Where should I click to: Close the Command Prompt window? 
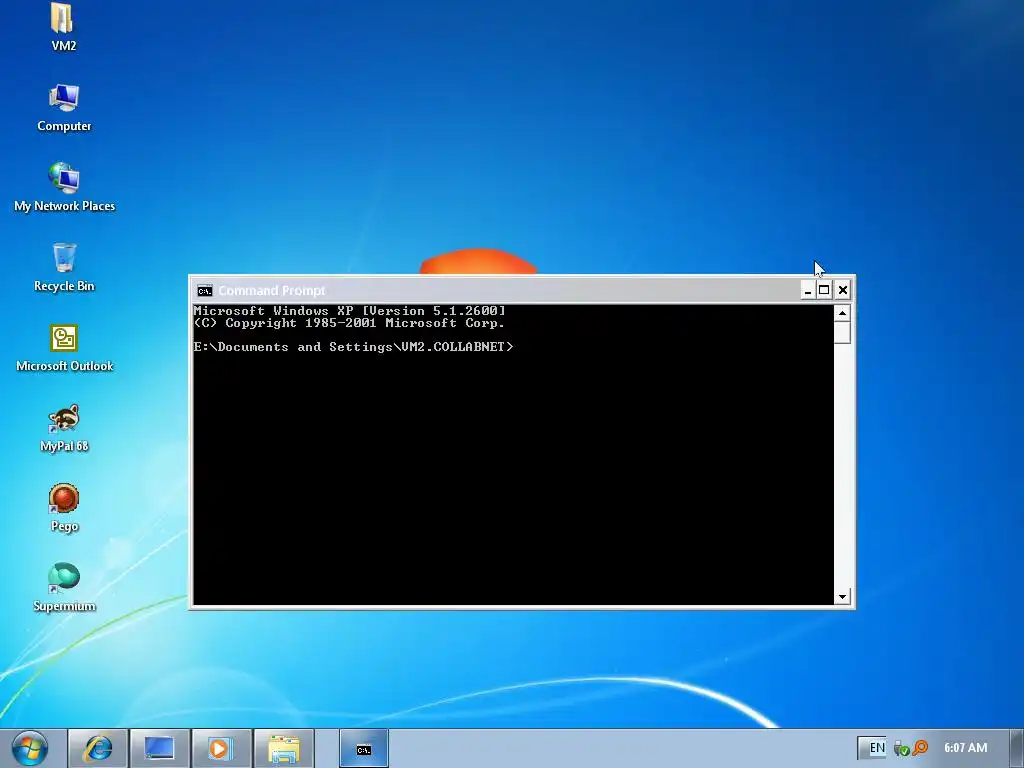tap(842, 290)
